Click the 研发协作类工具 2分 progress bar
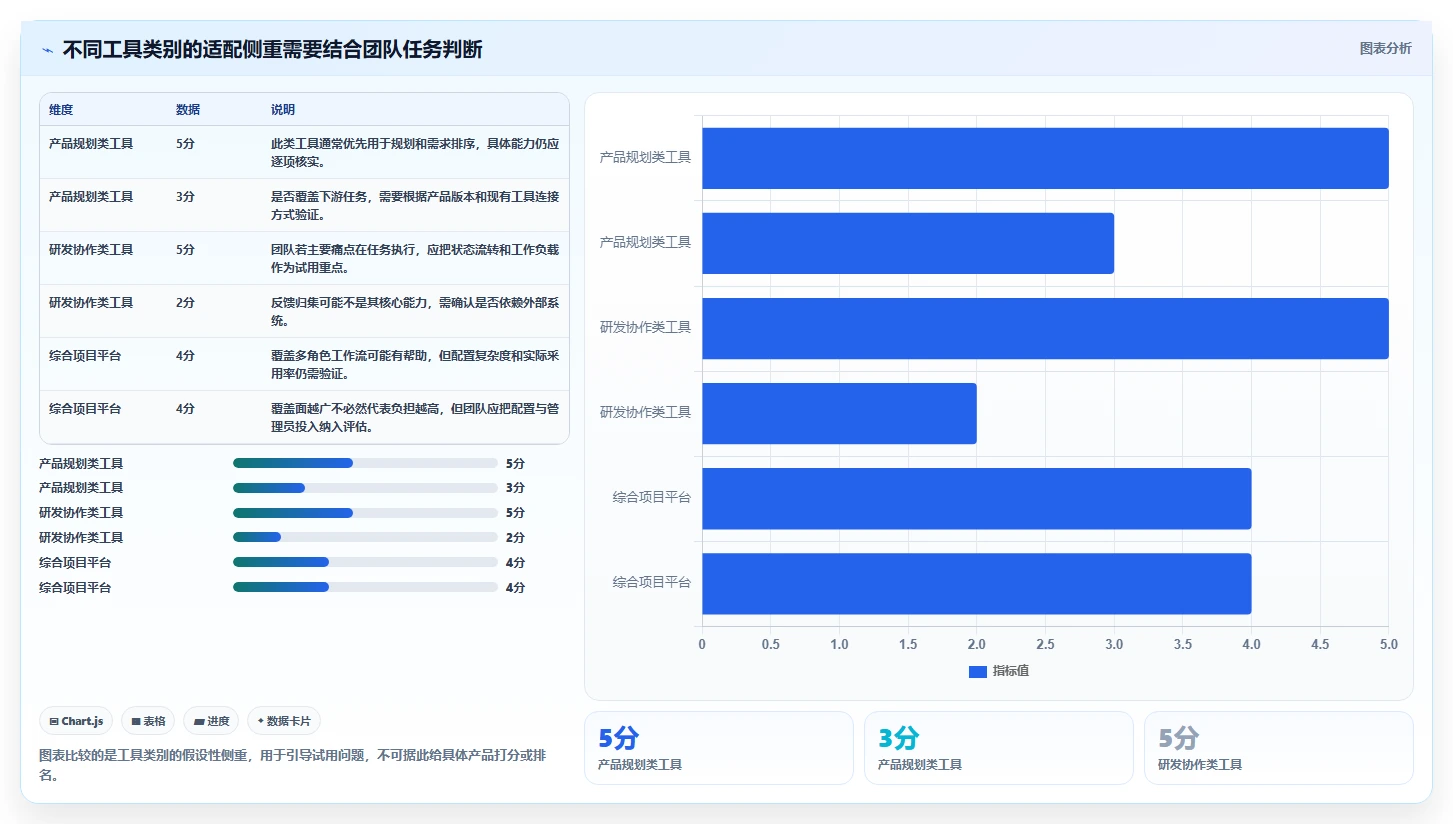Screen dimensions: 1453x824 click(x=365, y=538)
